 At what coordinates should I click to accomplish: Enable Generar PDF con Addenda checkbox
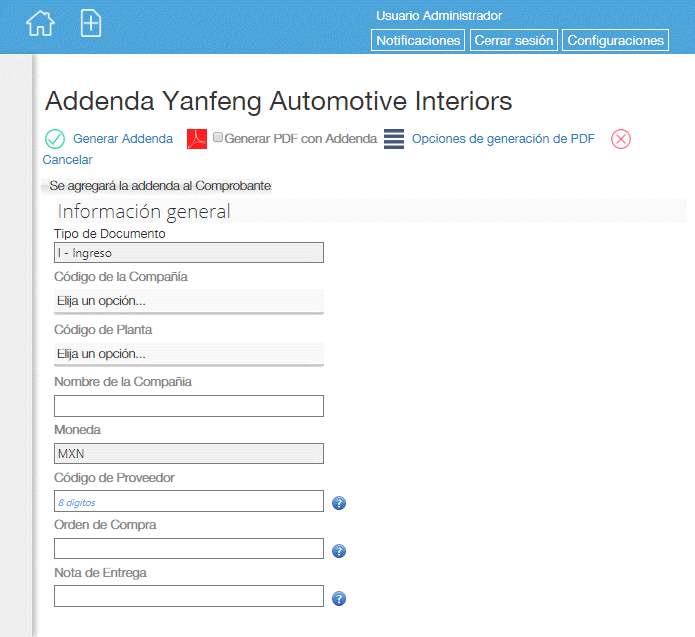[218, 137]
